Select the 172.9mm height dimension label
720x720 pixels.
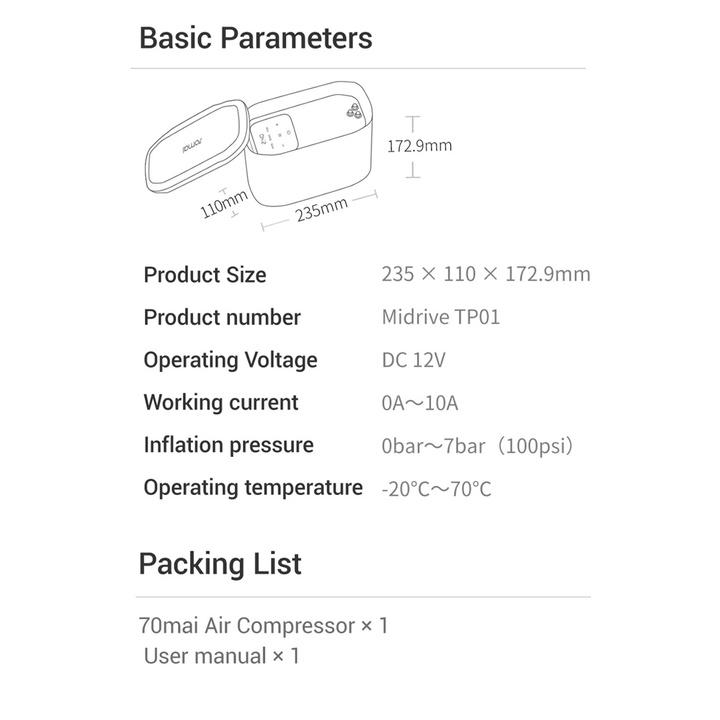(x=419, y=146)
